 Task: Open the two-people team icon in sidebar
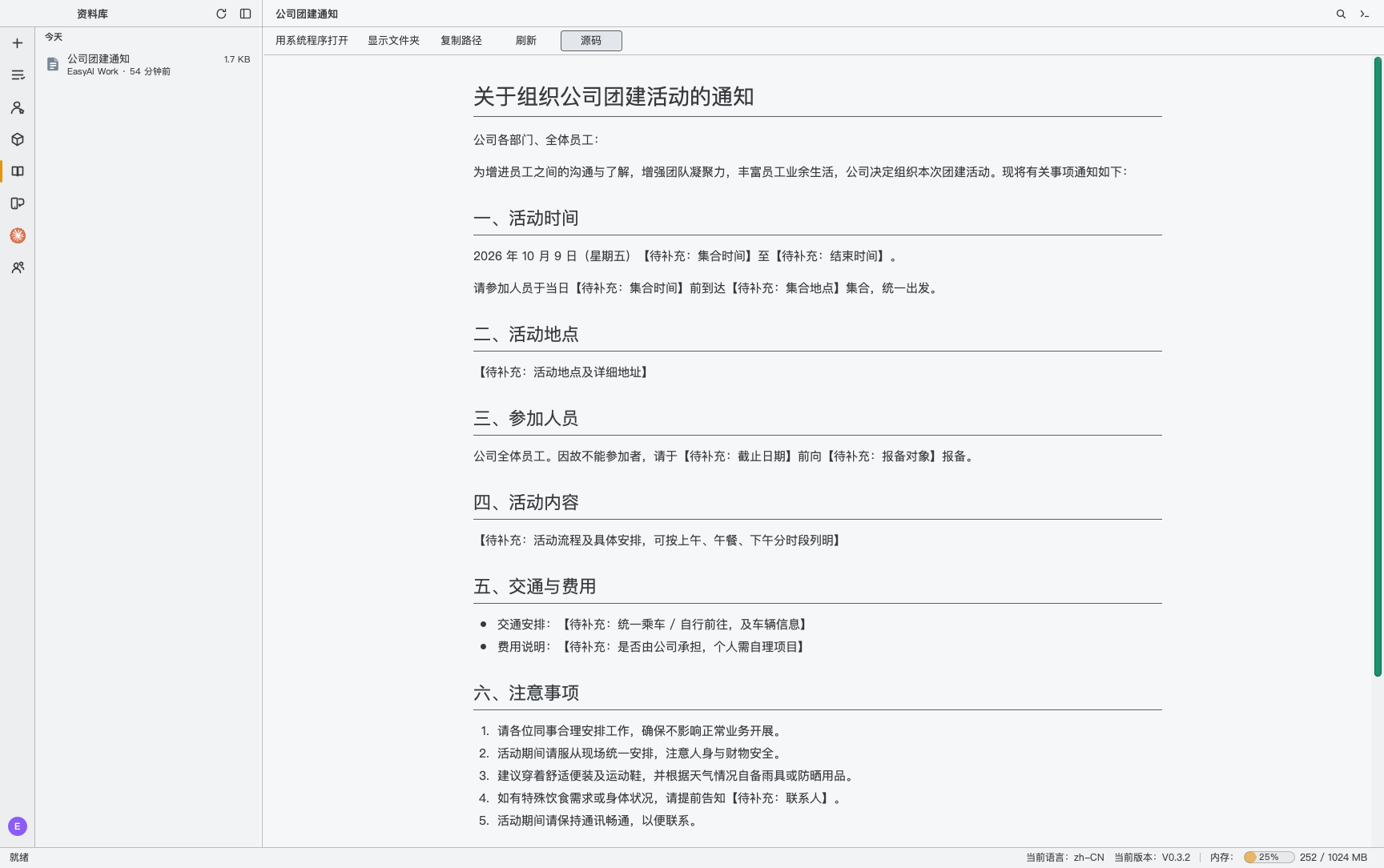(x=18, y=267)
